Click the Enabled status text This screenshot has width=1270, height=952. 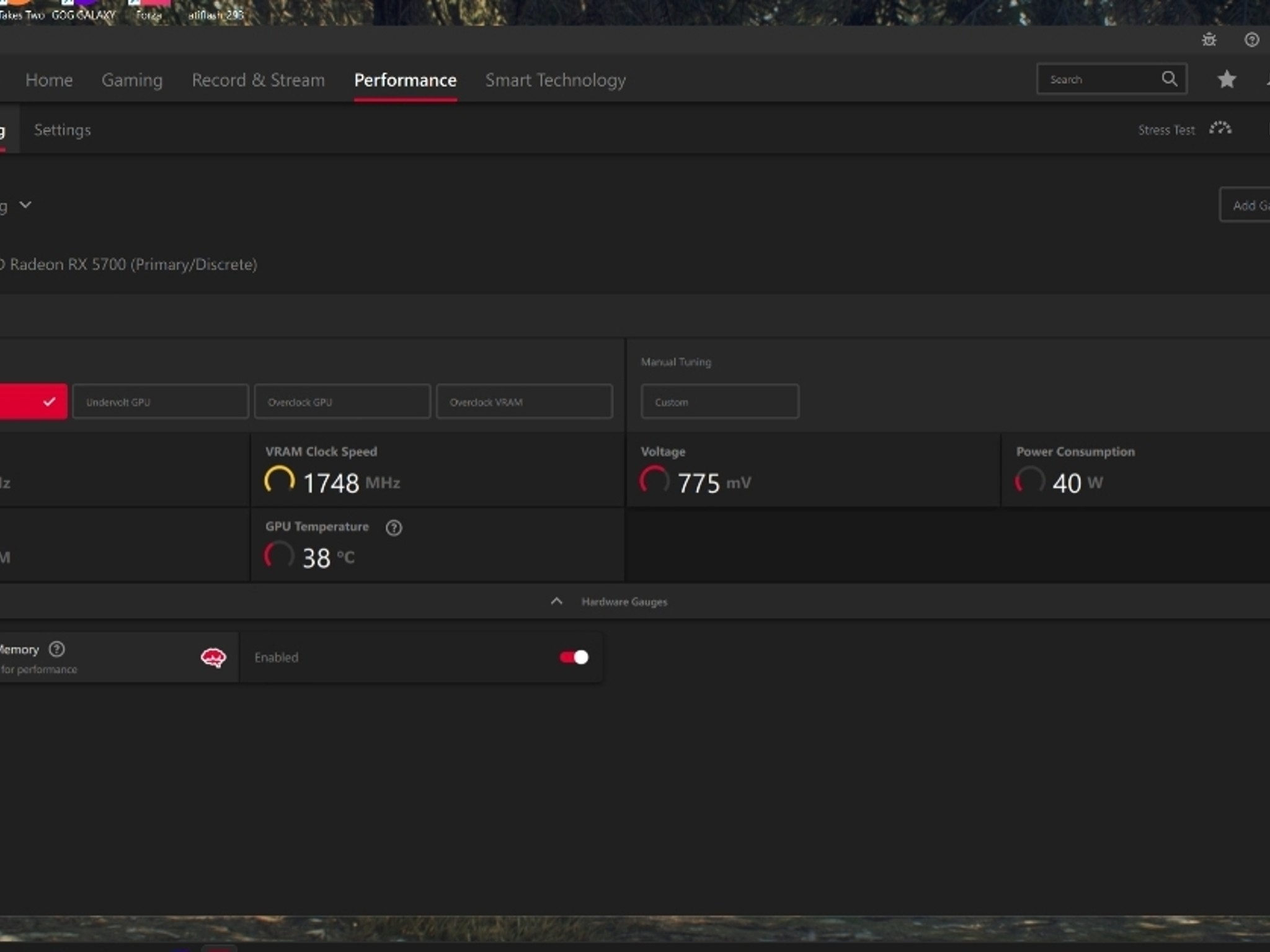pos(276,657)
